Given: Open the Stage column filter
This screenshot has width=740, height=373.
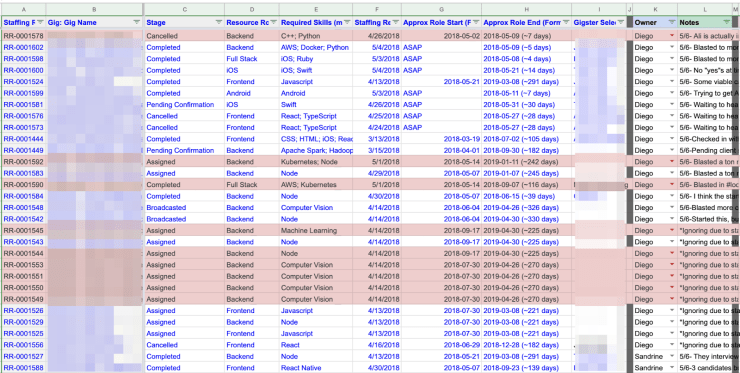Looking at the screenshot, I should click(219, 22).
